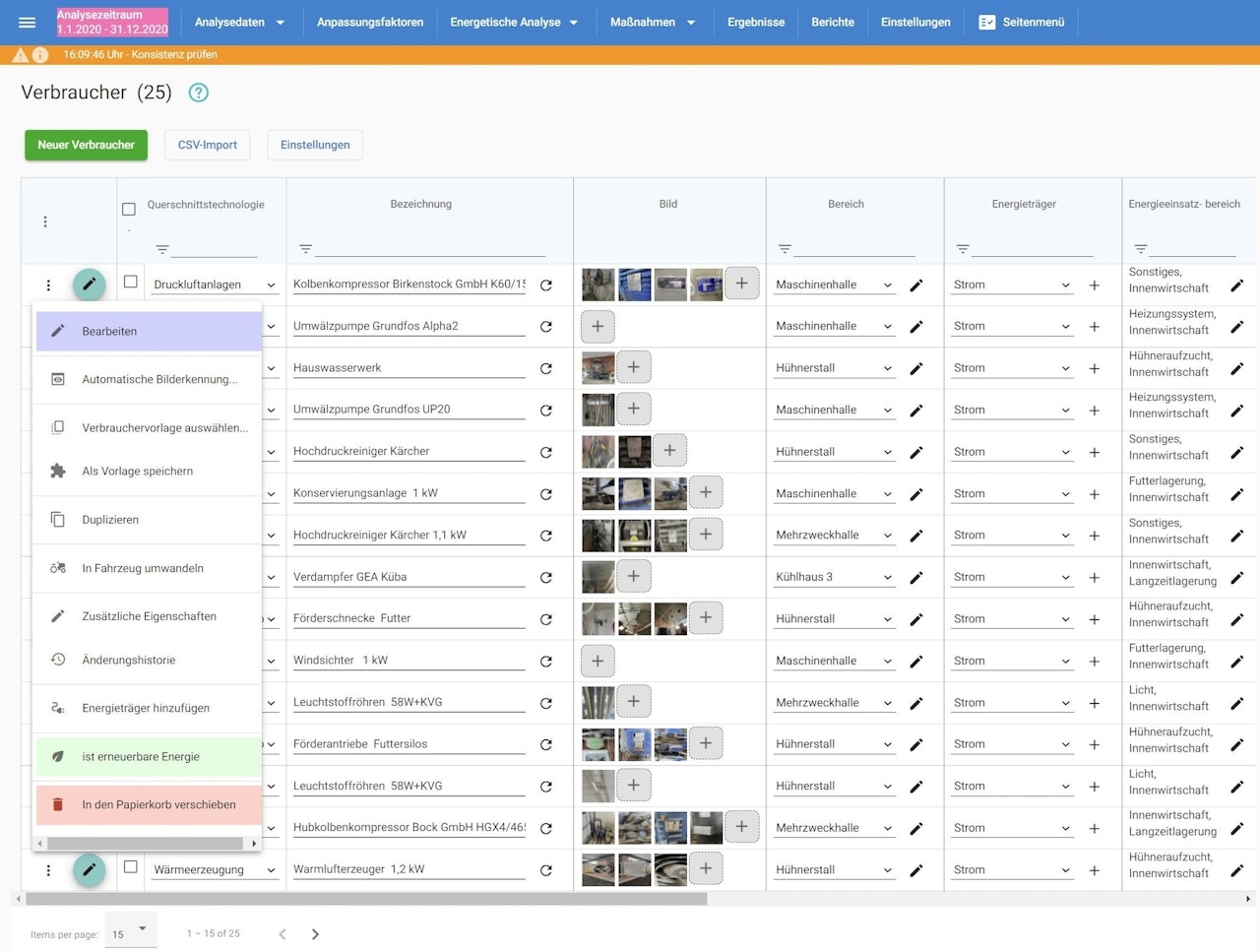
Task: Click refresh icon next to Hauswasserwerk
Action: (x=546, y=368)
